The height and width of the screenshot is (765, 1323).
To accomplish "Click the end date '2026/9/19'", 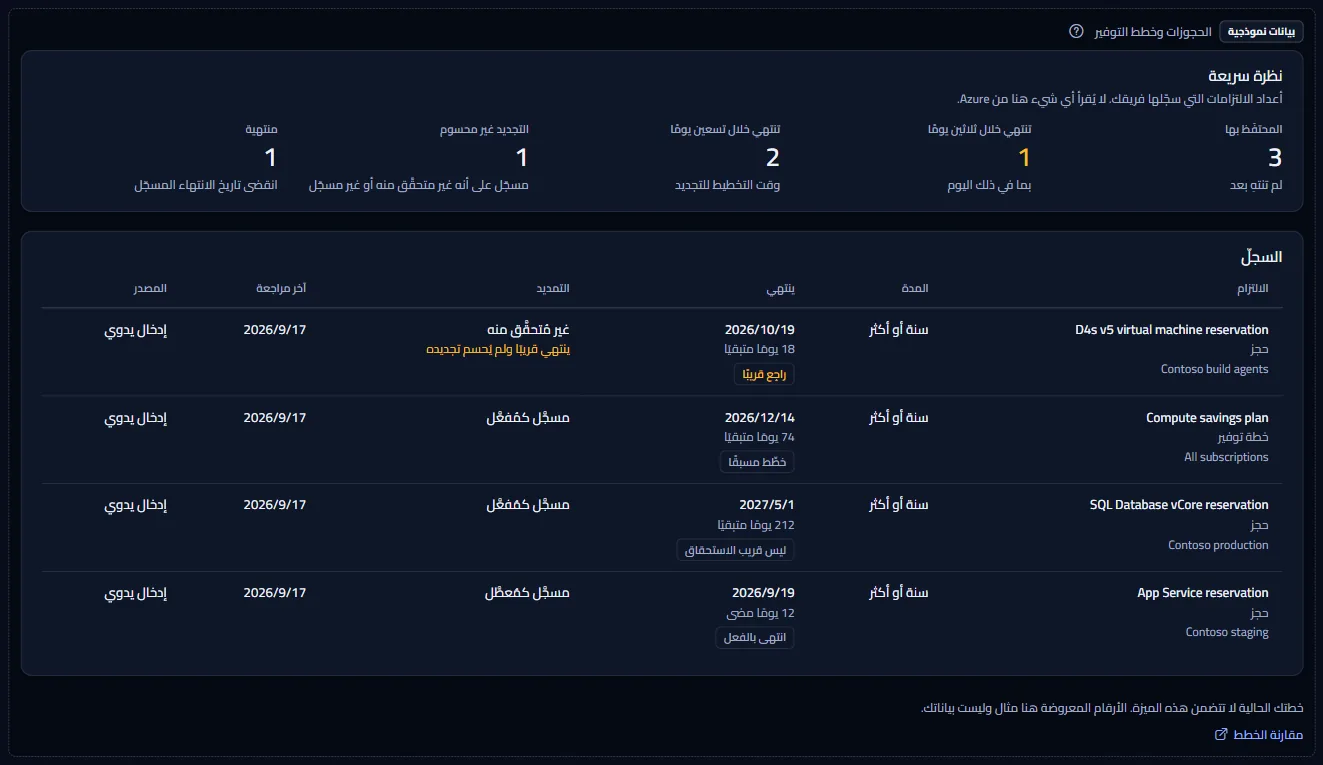I will (763, 593).
